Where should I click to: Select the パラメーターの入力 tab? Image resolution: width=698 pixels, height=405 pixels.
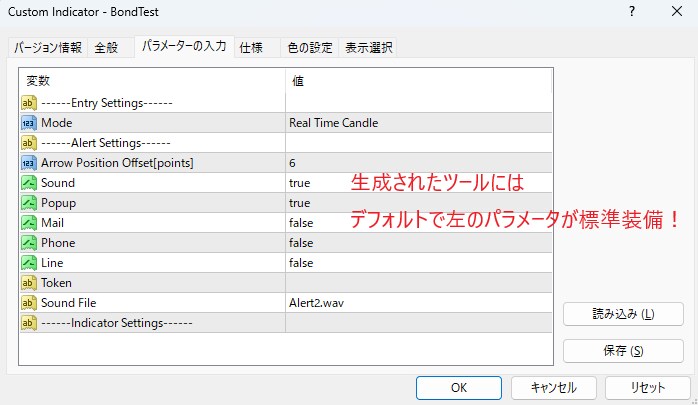coord(184,46)
